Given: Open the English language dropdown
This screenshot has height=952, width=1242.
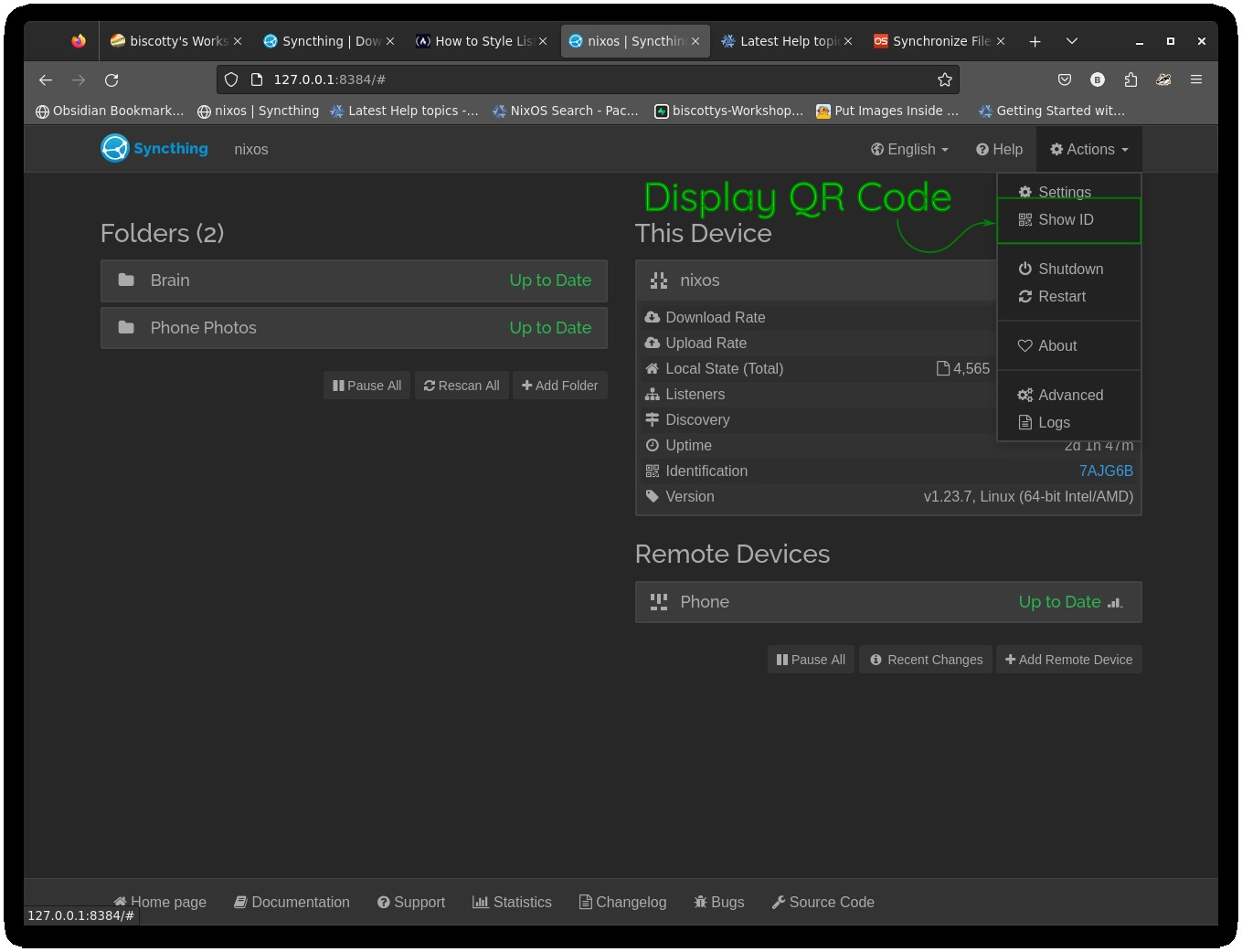Looking at the screenshot, I should [x=909, y=149].
